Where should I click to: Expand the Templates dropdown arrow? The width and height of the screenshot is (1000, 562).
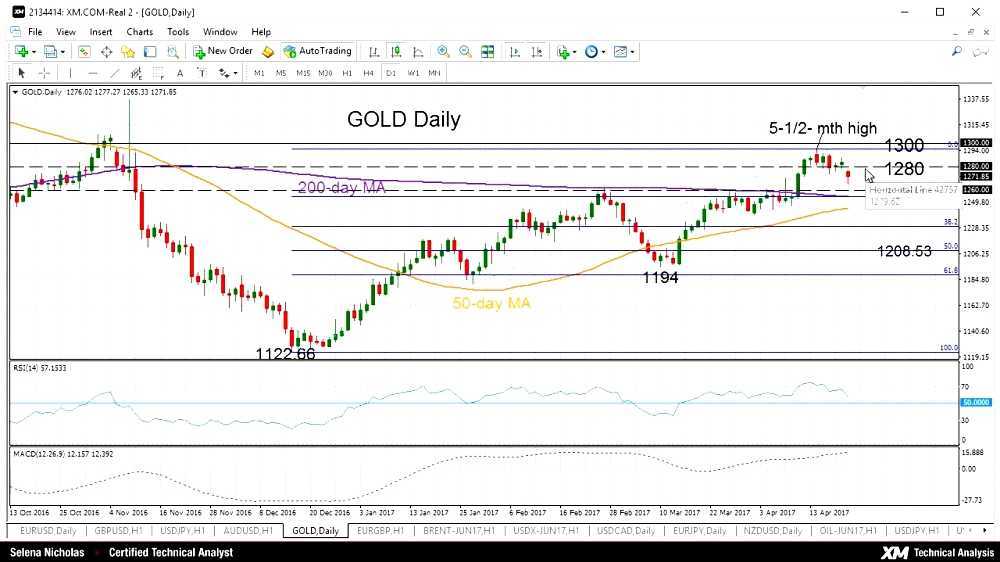tap(632, 52)
